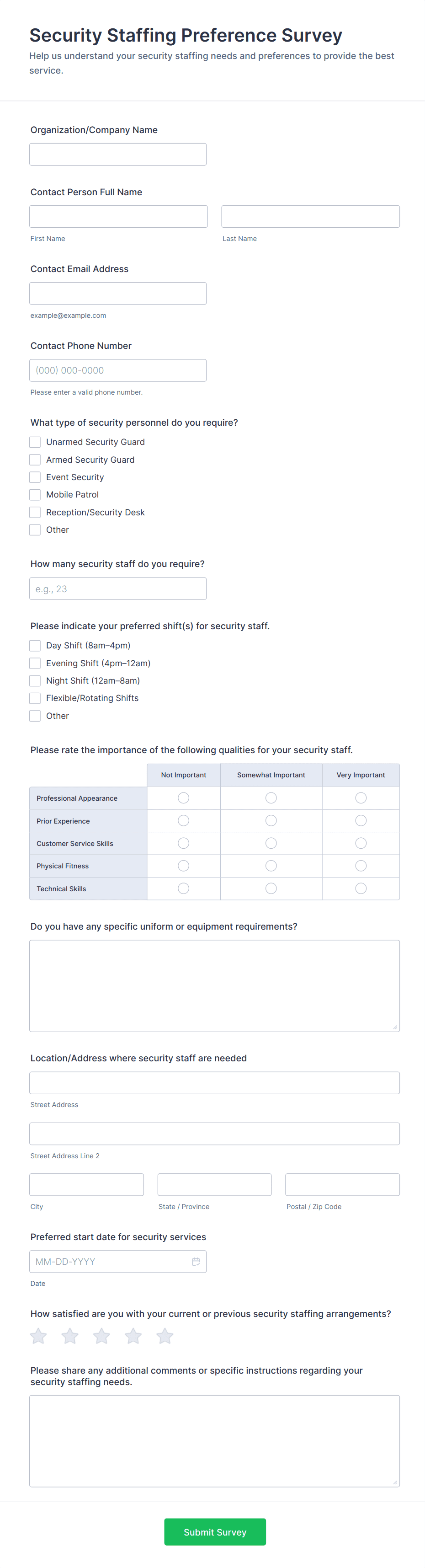The height and width of the screenshot is (1568, 425).
Task: Select Flexible/Rotating Shifts checkbox
Action: [x=35, y=698]
